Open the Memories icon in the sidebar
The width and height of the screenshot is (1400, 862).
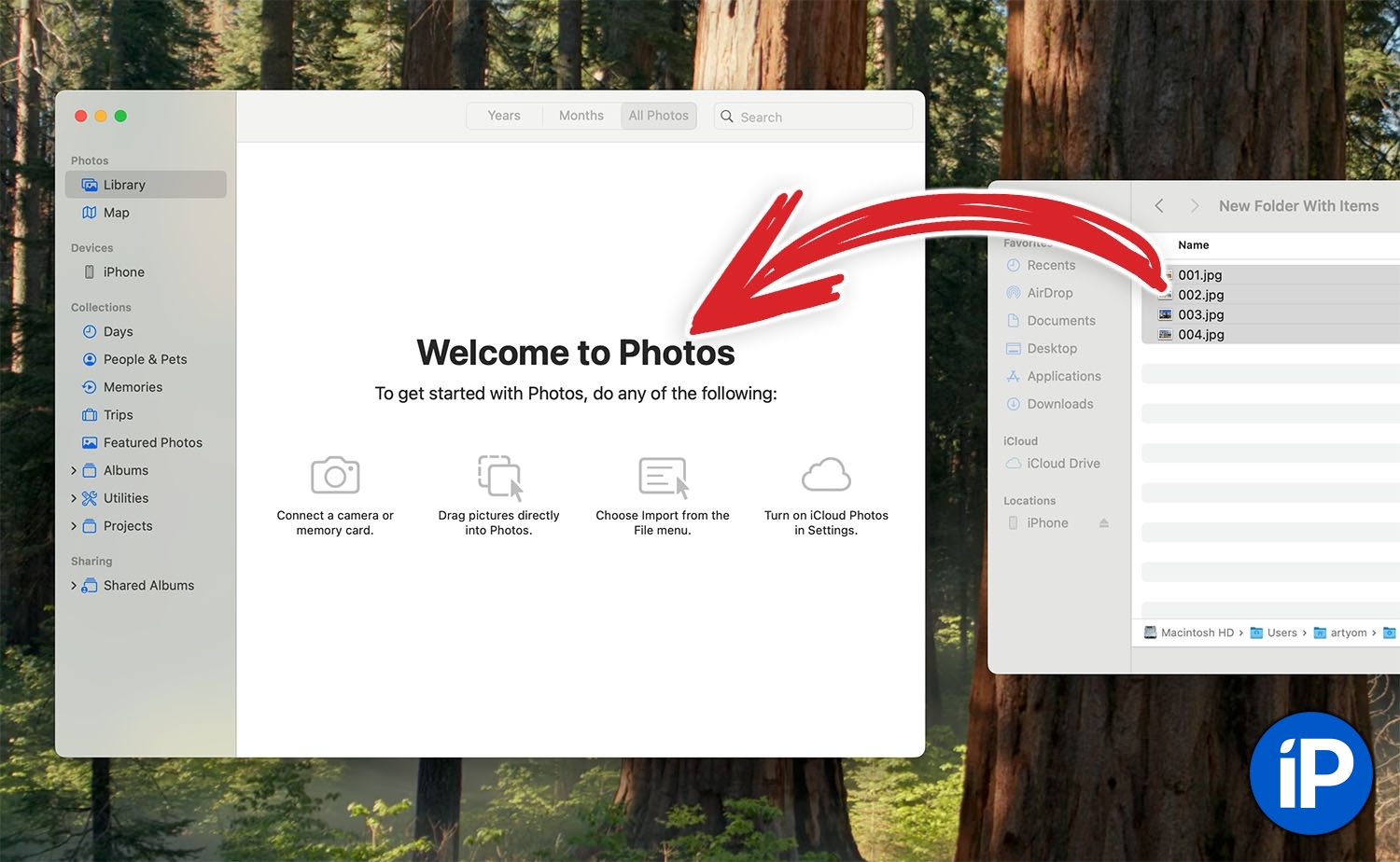click(90, 387)
